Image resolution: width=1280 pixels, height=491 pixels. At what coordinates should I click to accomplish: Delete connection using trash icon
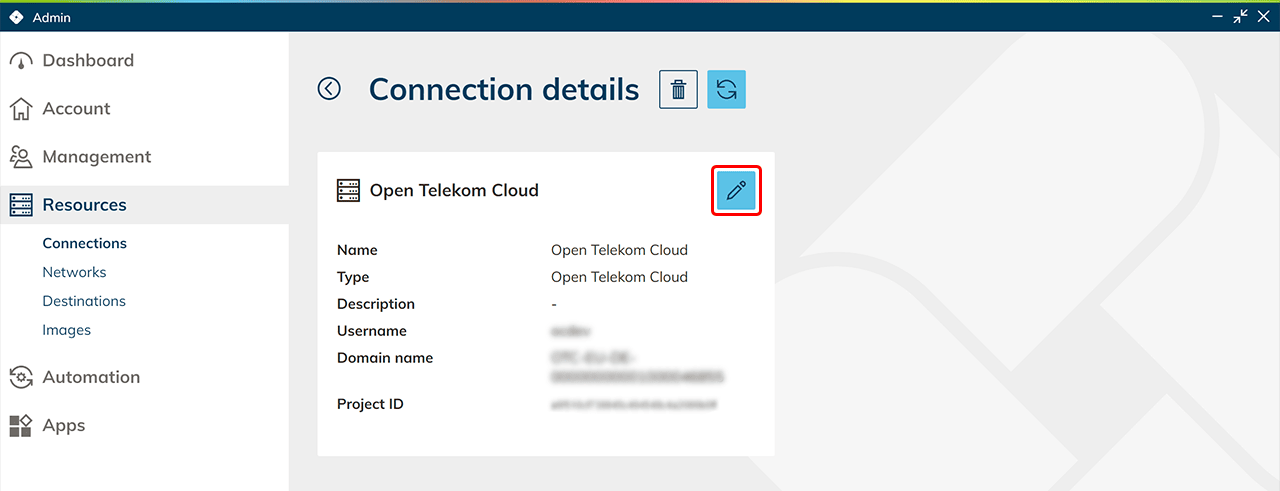click(678, 89)
